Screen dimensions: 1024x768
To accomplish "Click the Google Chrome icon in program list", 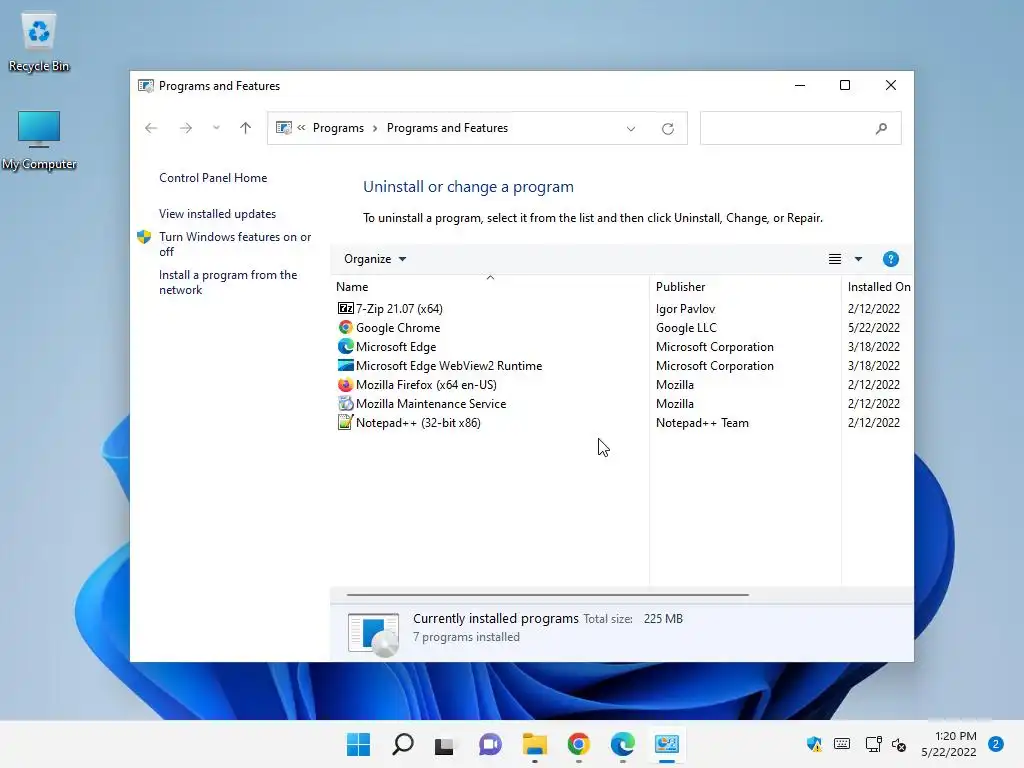I will 345,327.
